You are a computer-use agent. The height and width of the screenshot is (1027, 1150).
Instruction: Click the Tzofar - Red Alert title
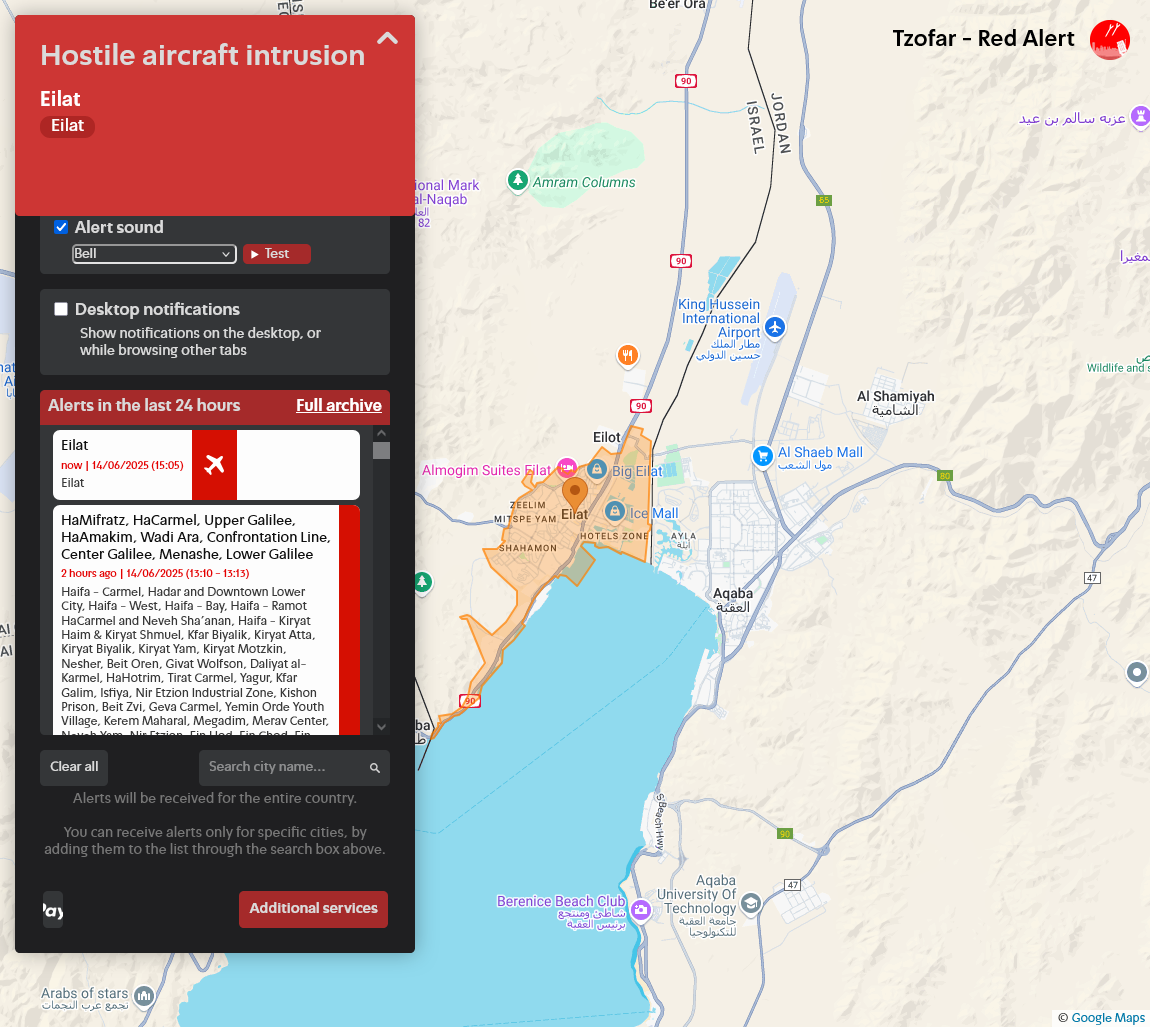click(983, 39)
